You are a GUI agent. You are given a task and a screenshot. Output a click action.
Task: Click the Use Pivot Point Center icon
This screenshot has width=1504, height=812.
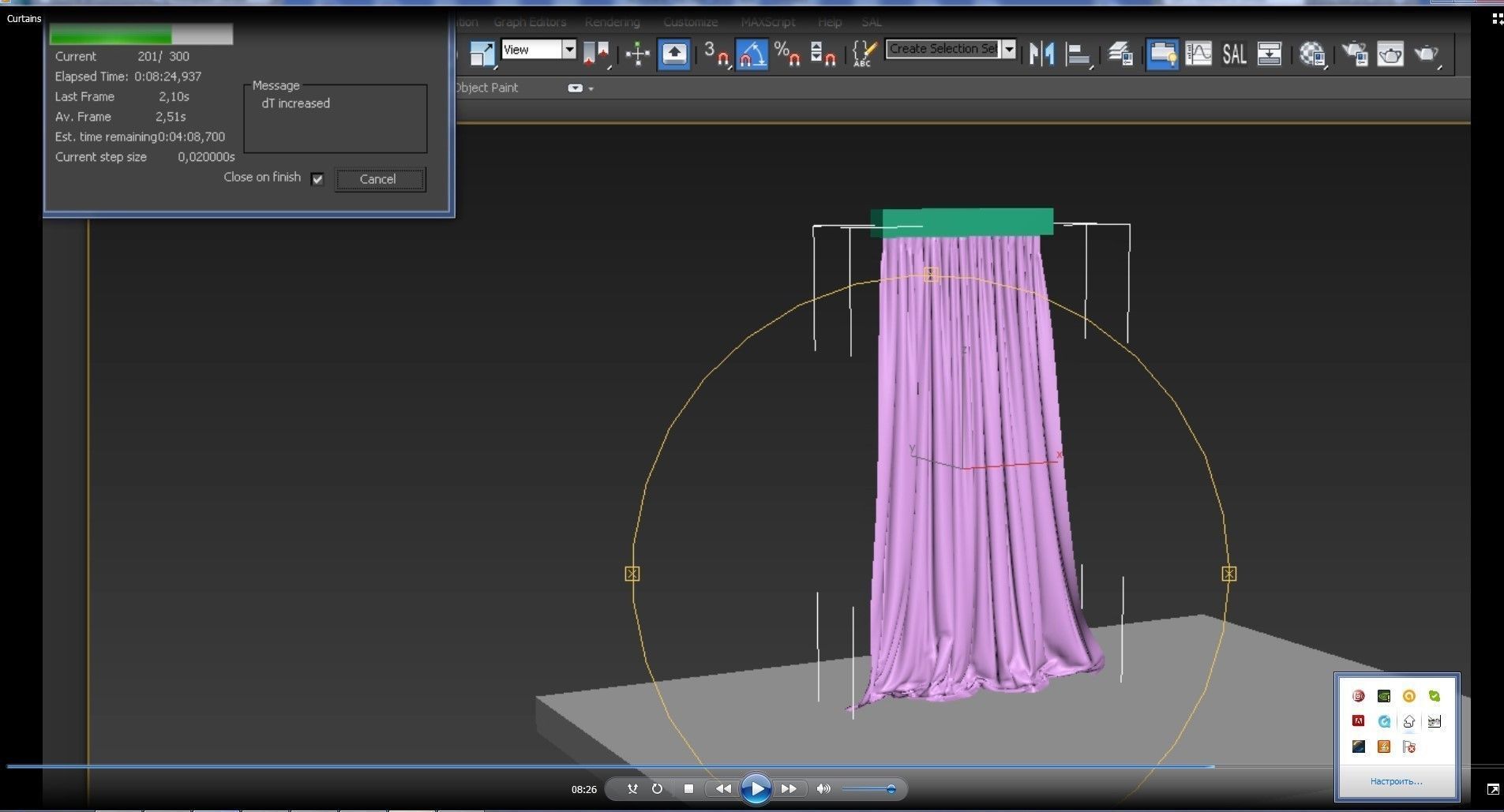(596, 53)
